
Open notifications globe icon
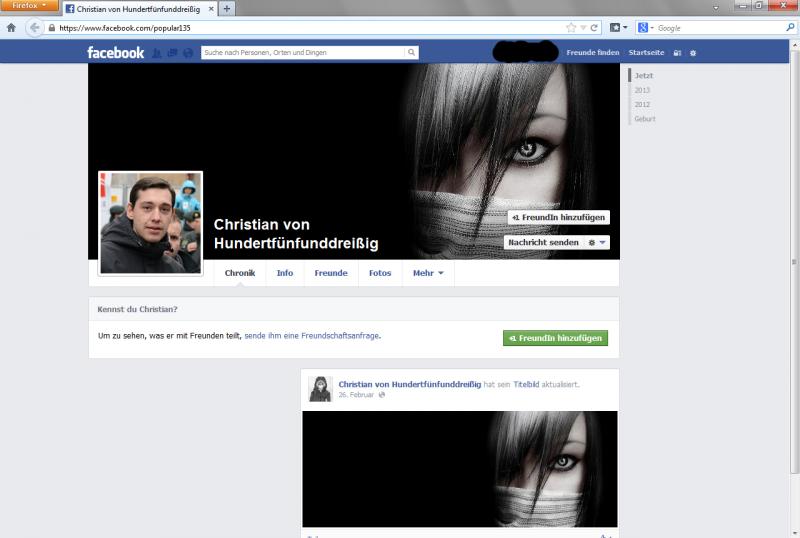187,53
